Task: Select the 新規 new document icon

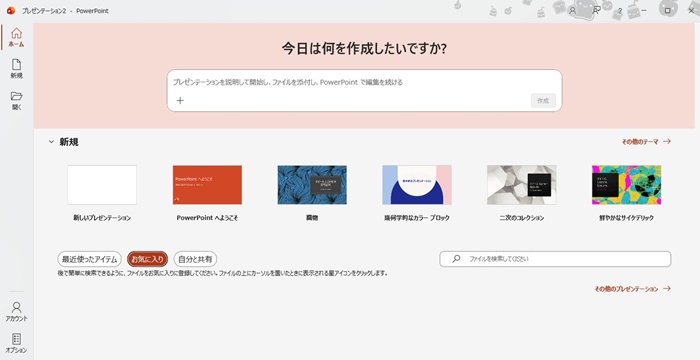Action: point(17,68)
